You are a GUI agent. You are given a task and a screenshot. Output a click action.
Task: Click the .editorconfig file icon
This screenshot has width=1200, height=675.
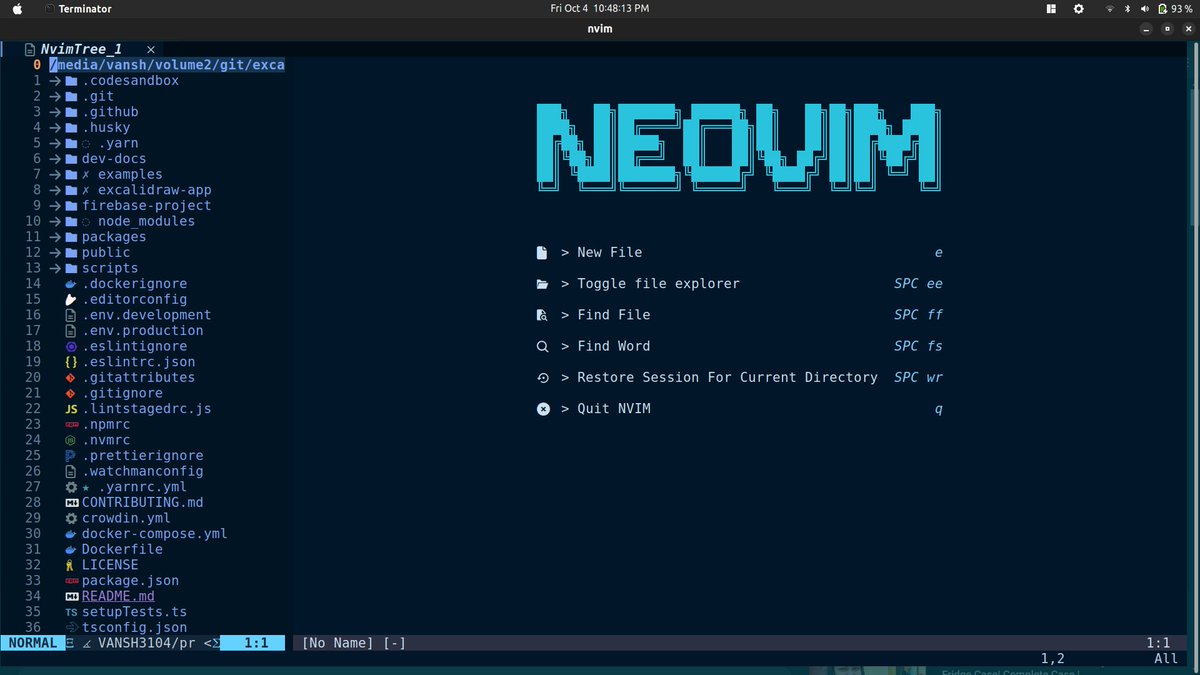click(x=71, y=299)
